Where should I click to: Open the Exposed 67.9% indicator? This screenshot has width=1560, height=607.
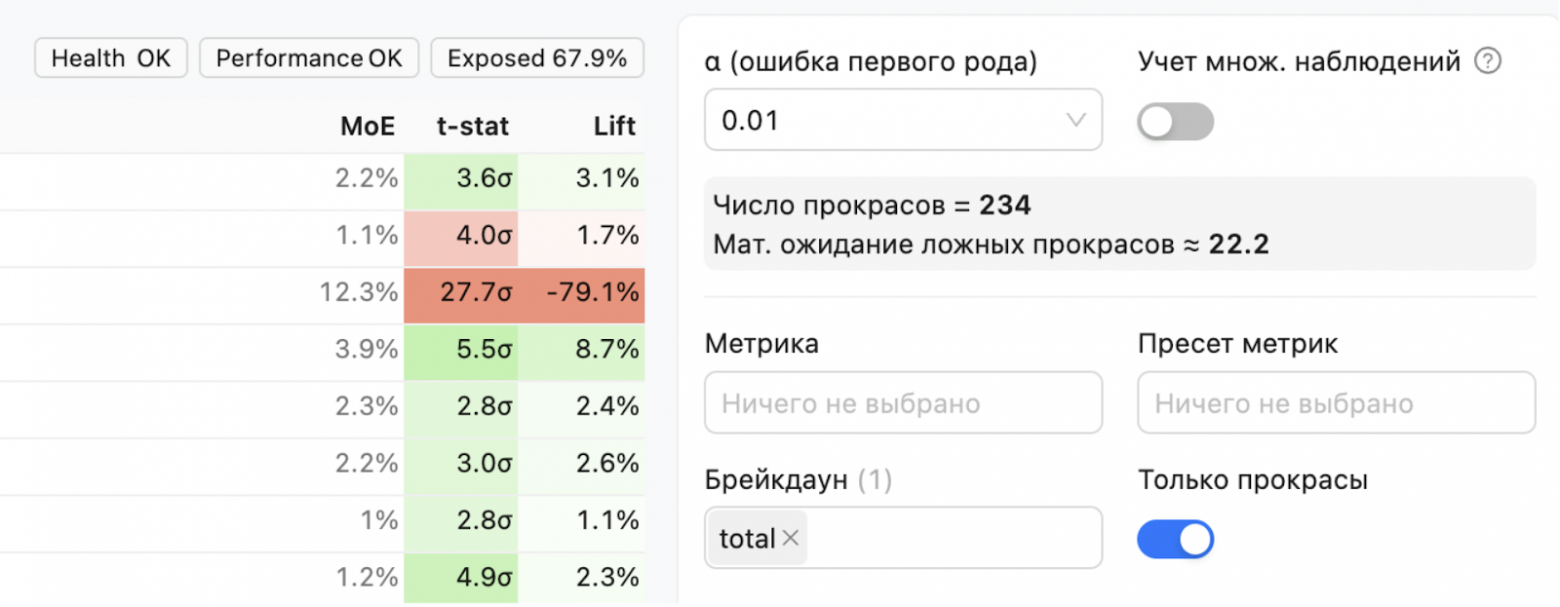point(536,57)
